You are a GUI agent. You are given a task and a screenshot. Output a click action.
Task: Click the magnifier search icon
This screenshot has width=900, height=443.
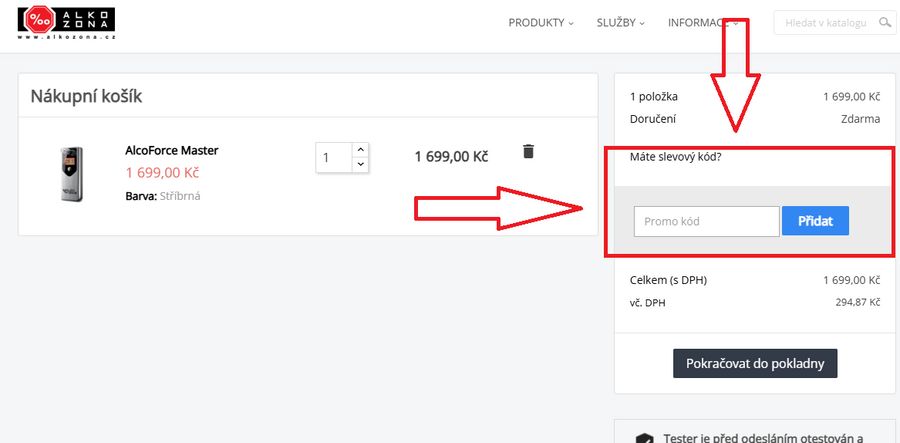coord(884,22)
